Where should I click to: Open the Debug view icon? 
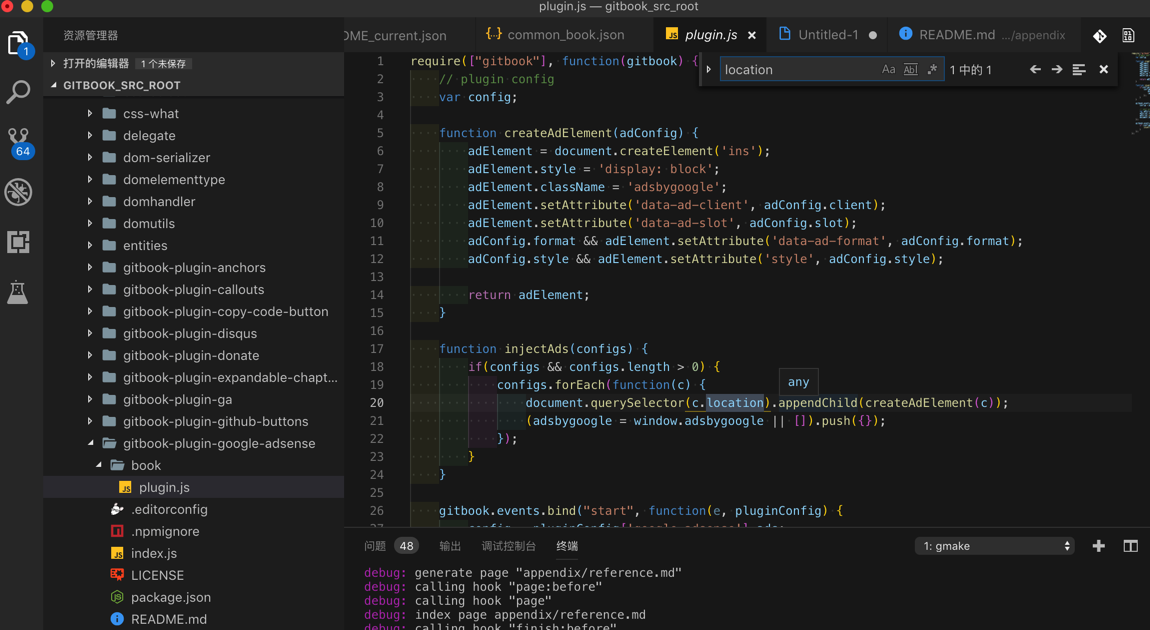tap(18, 192)
